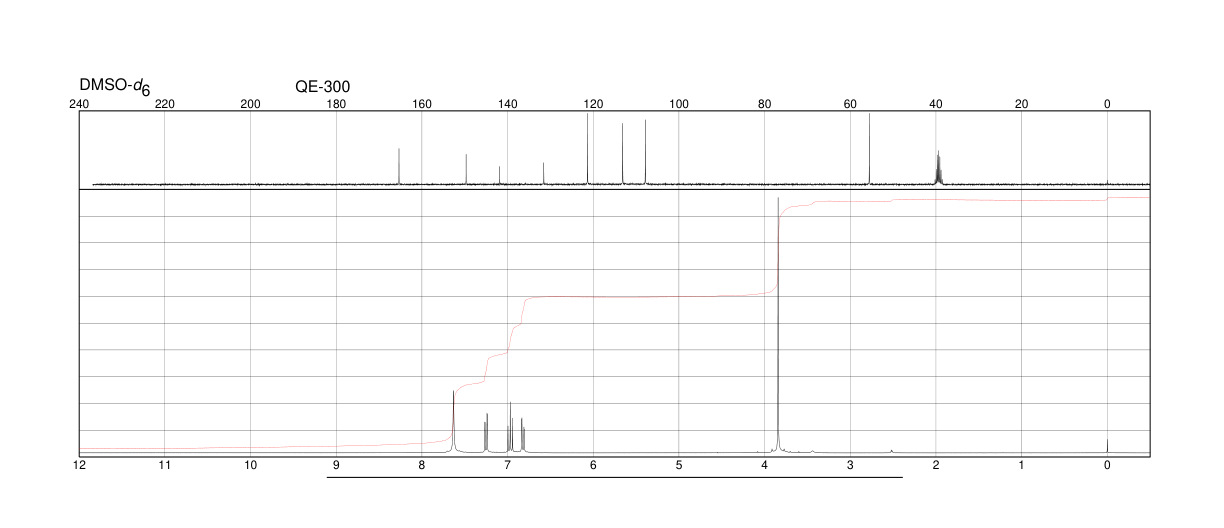Select the 140 tick on carbon axis

[507, 104]
